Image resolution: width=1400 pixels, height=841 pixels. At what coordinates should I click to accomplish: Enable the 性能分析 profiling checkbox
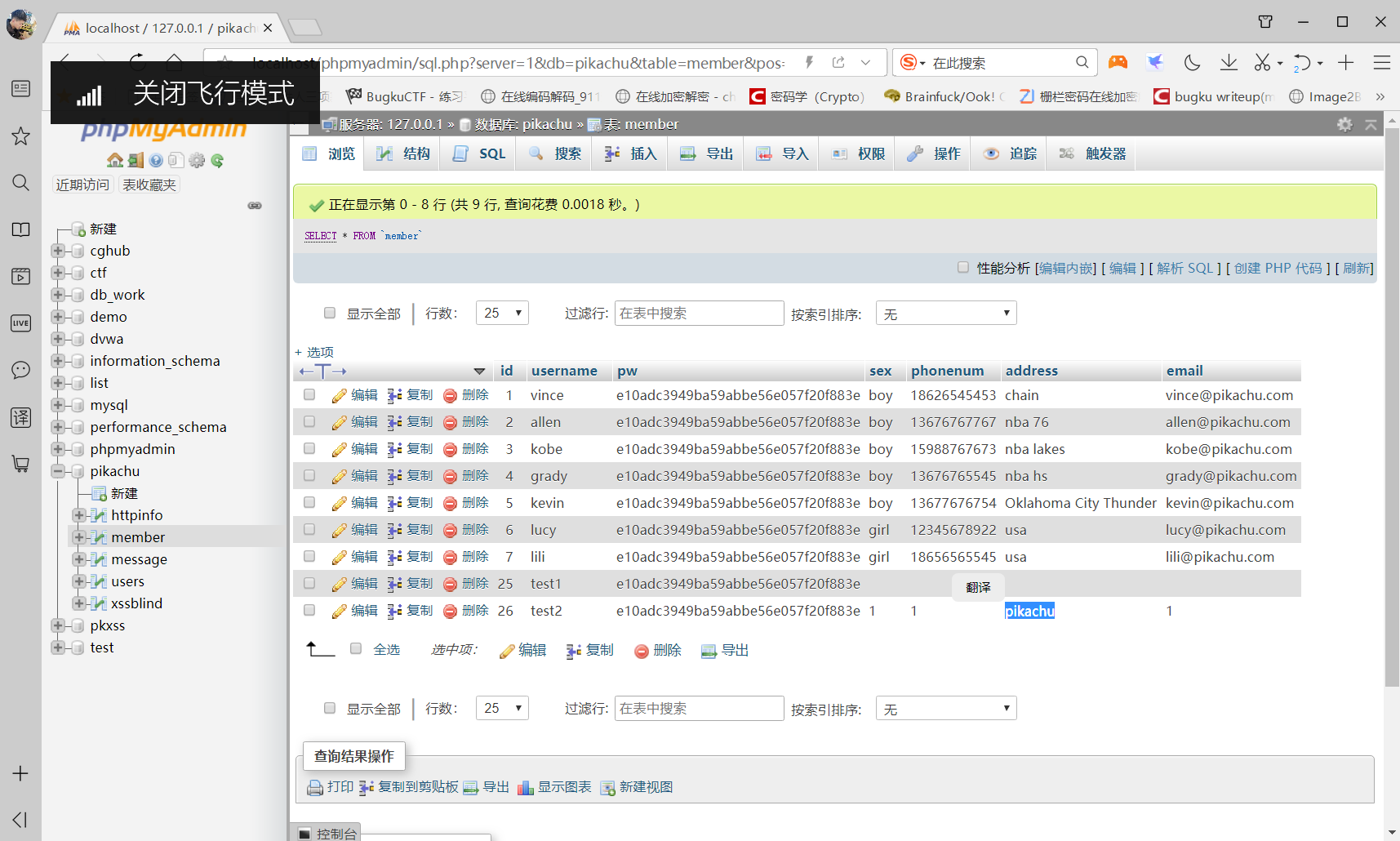click(x=963, y=267)
